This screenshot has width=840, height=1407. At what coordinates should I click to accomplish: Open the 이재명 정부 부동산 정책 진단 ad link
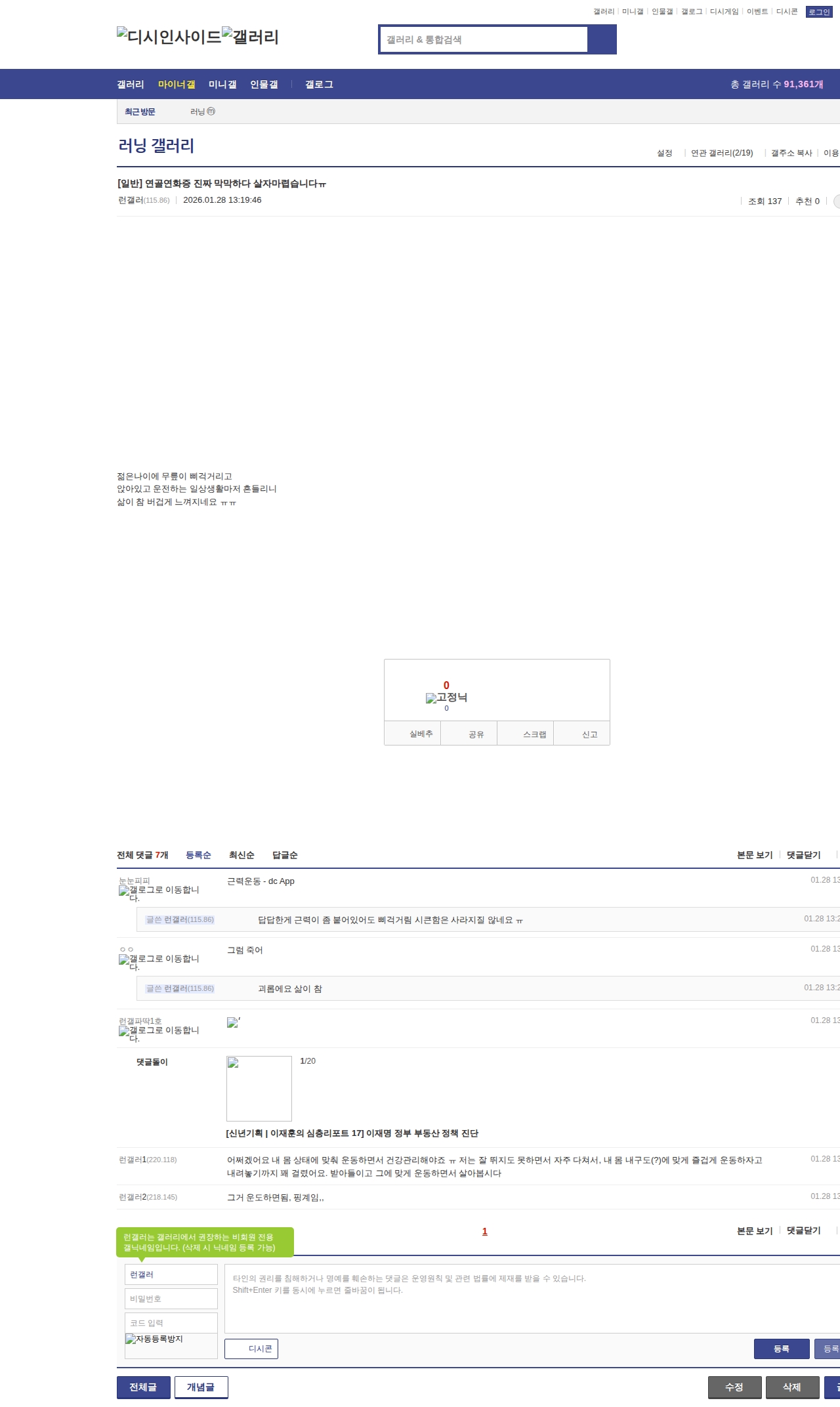pyautogui.click(x=352, y=1133)
